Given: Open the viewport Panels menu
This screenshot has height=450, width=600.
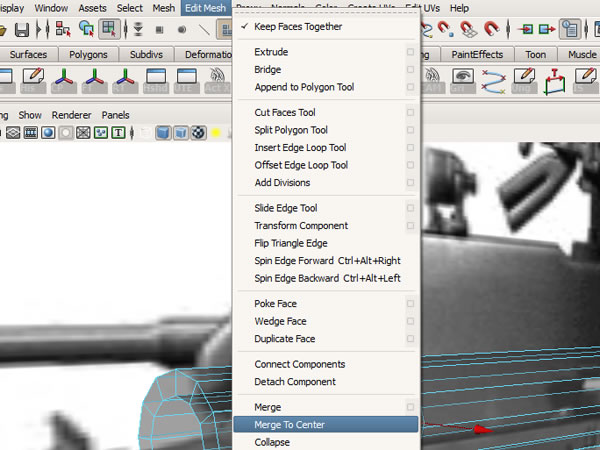Looking at the screenshot, I should pyautogui.click(x=116, y=115).
